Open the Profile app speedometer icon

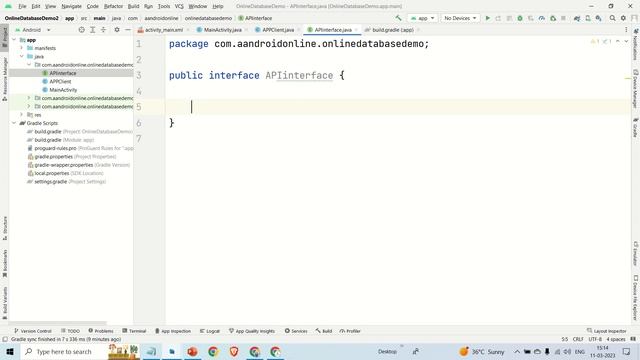pos(542,18)
